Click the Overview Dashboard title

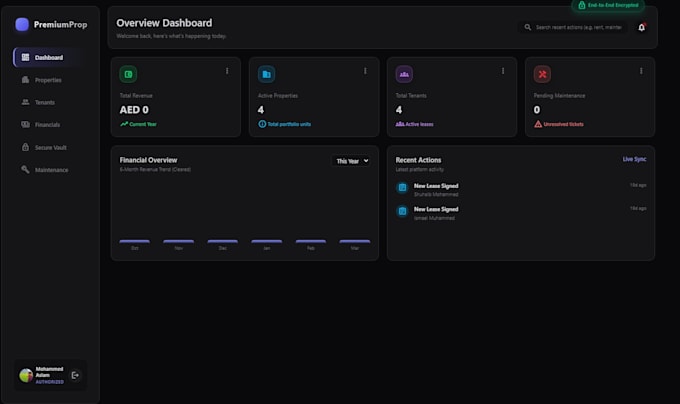(x=164, y=23)
